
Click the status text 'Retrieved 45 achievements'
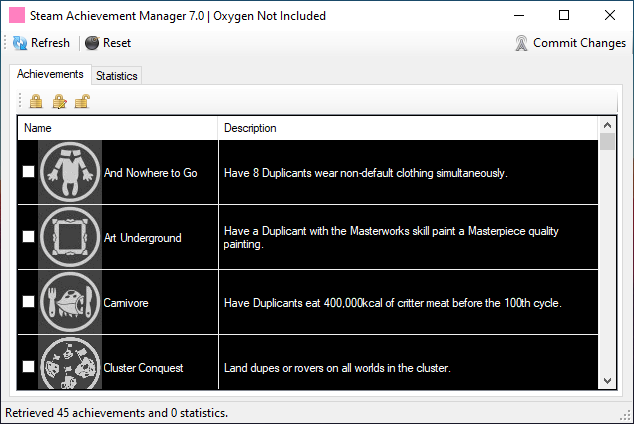tap(116, 413)
